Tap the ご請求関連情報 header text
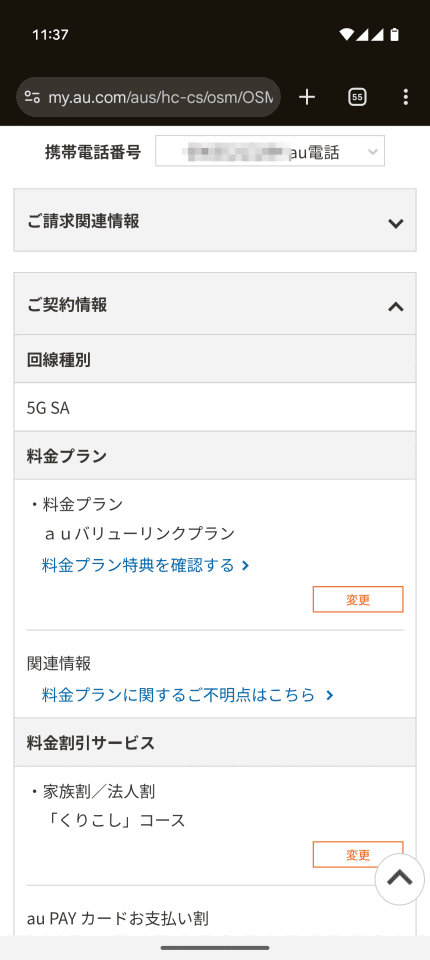 (x=83, y=221)
